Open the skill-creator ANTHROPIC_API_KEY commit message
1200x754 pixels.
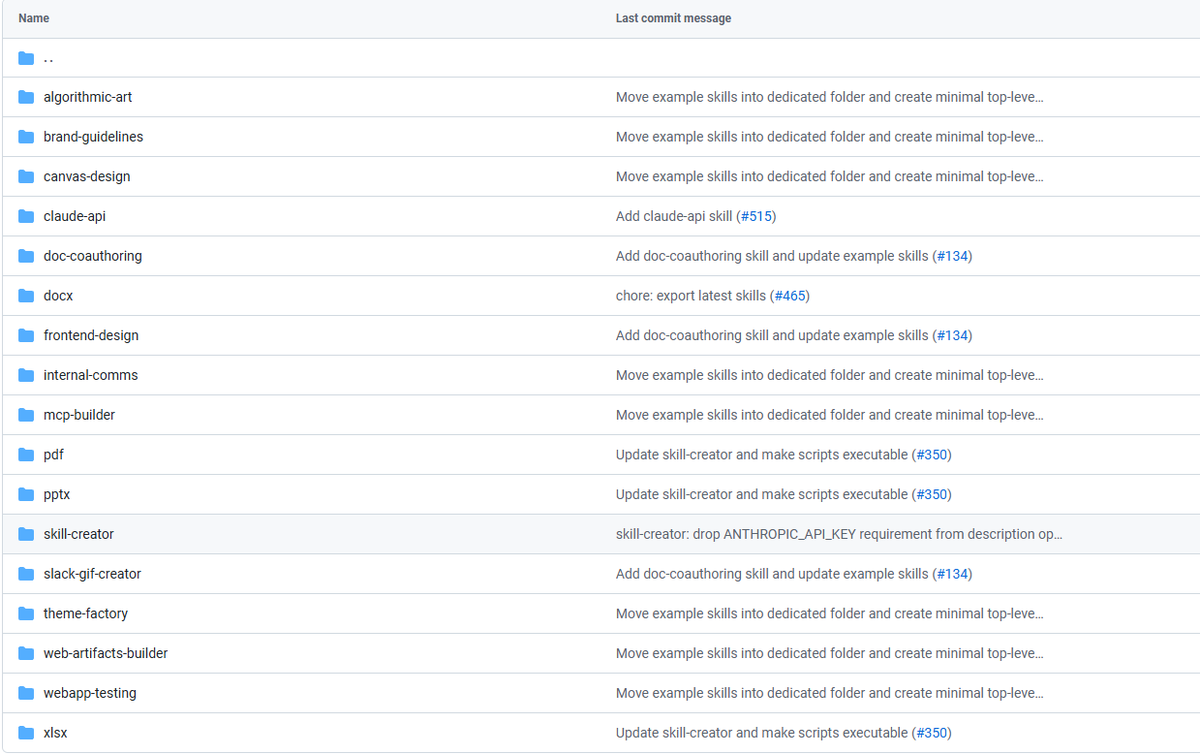tap(839, 534)
